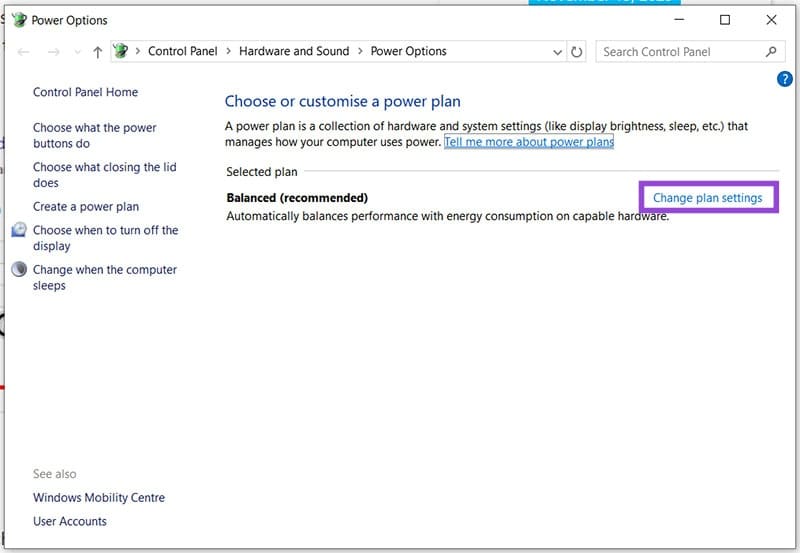This screenshot has width=800, height=553.
Task: Click Change plan settings for Balanced
Action: (708, 197)
